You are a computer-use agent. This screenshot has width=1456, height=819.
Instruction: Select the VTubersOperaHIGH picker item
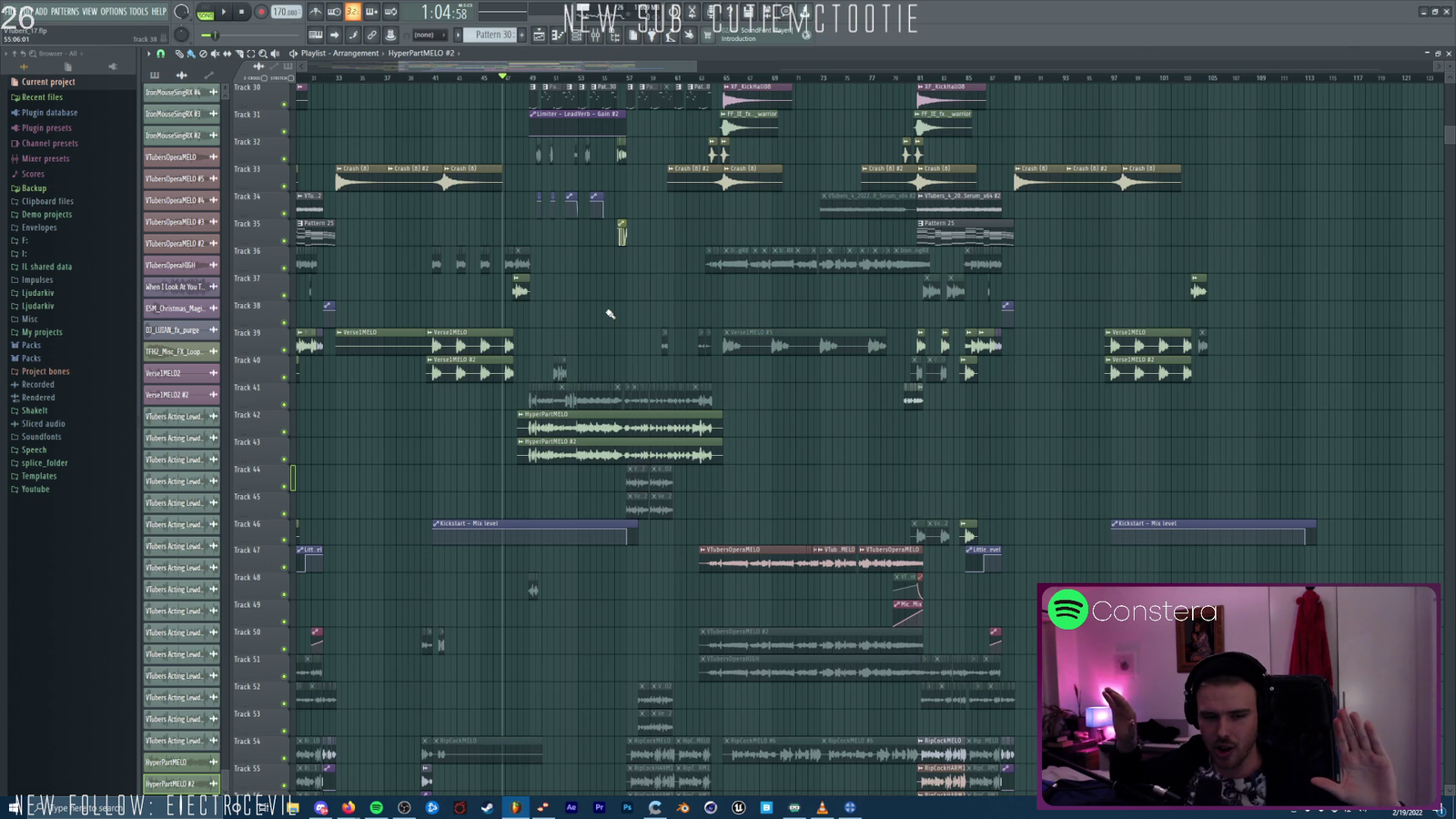[x=181, y=265]
